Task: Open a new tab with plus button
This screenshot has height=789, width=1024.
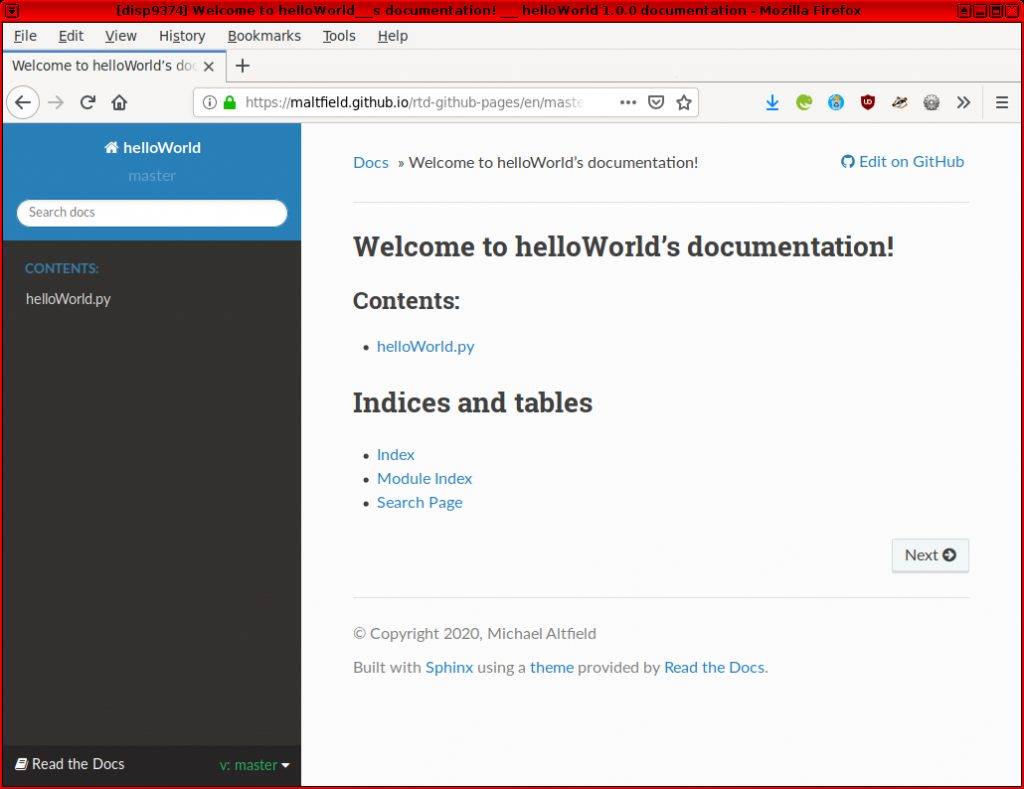Action: pyautogui.click(x=242, y=66)
